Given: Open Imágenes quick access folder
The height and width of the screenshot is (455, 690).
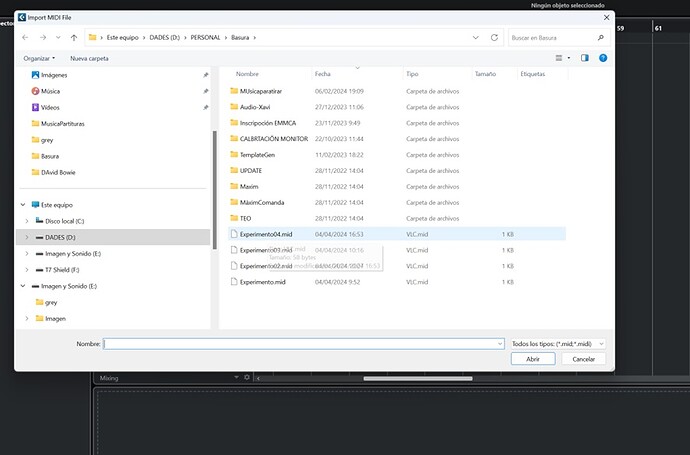Looking at the screenshot, I should point(49,75).
